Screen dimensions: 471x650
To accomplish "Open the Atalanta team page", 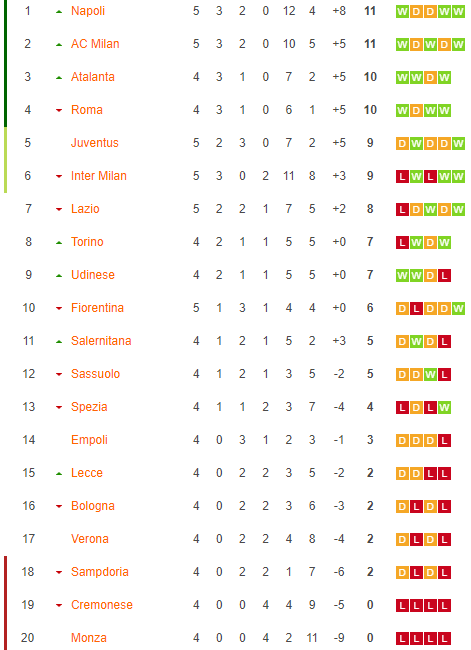I will point(92,77).
